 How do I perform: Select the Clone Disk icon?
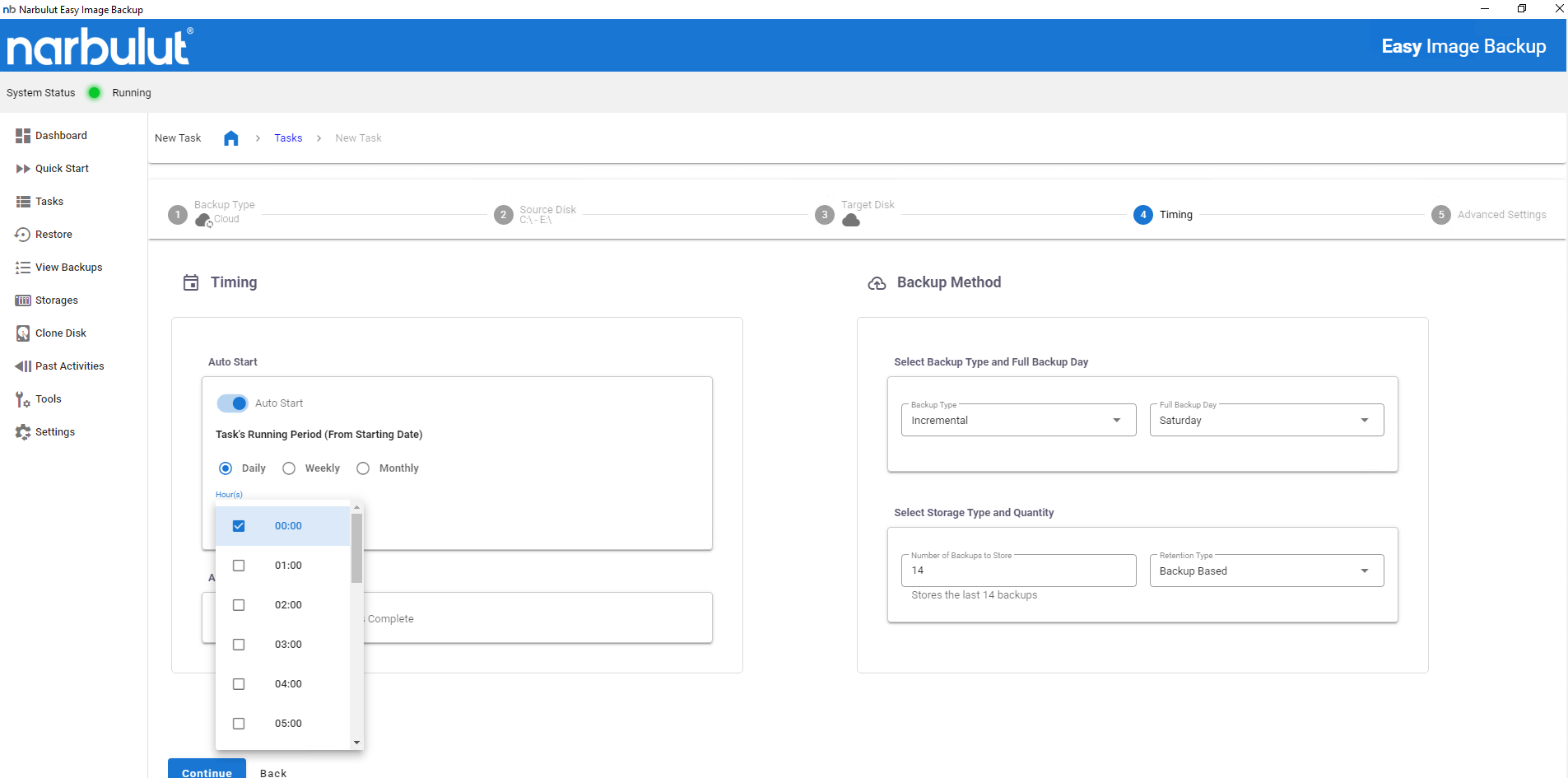(x=22, y=333)
